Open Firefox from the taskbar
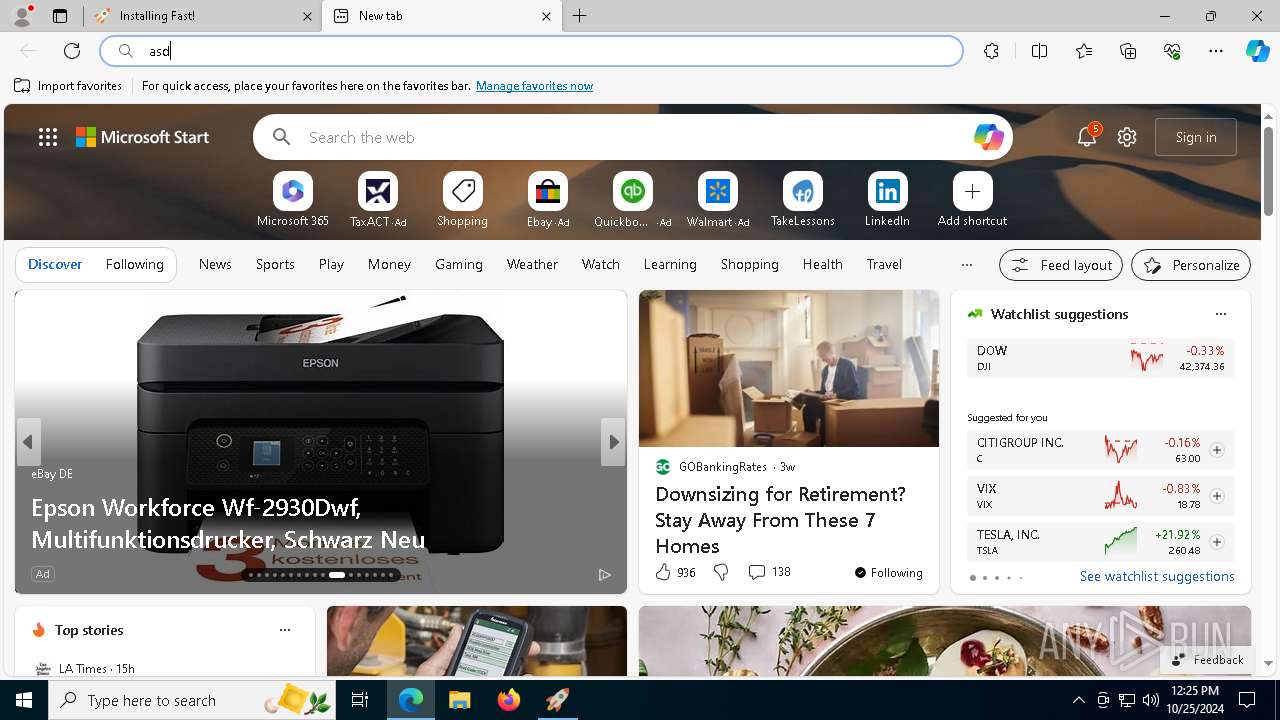 coord(509,700)
